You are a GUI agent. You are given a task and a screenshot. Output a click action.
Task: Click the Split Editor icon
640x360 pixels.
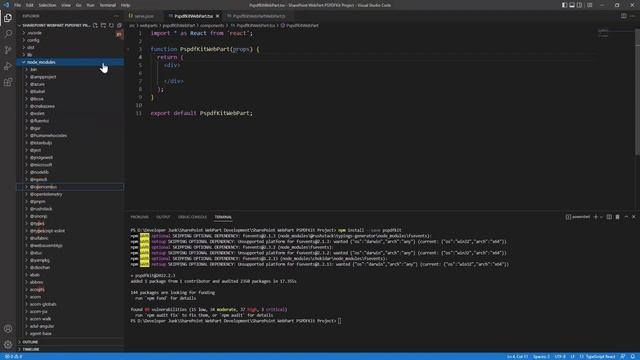click(x=624, y=16)
